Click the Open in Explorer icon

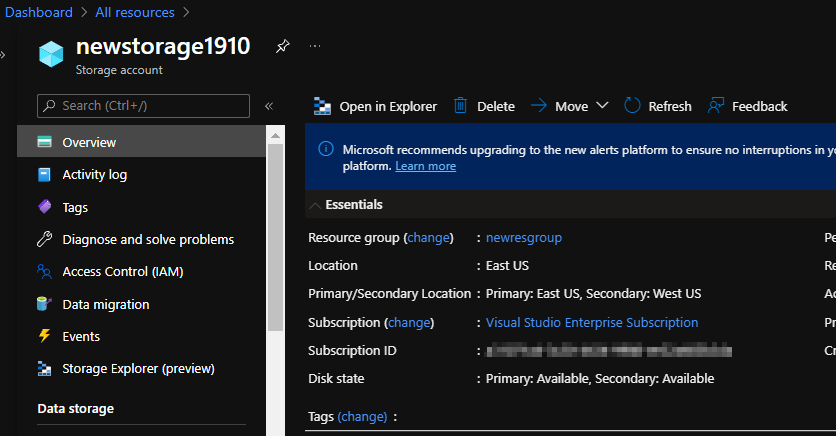[x=322, y=106]
